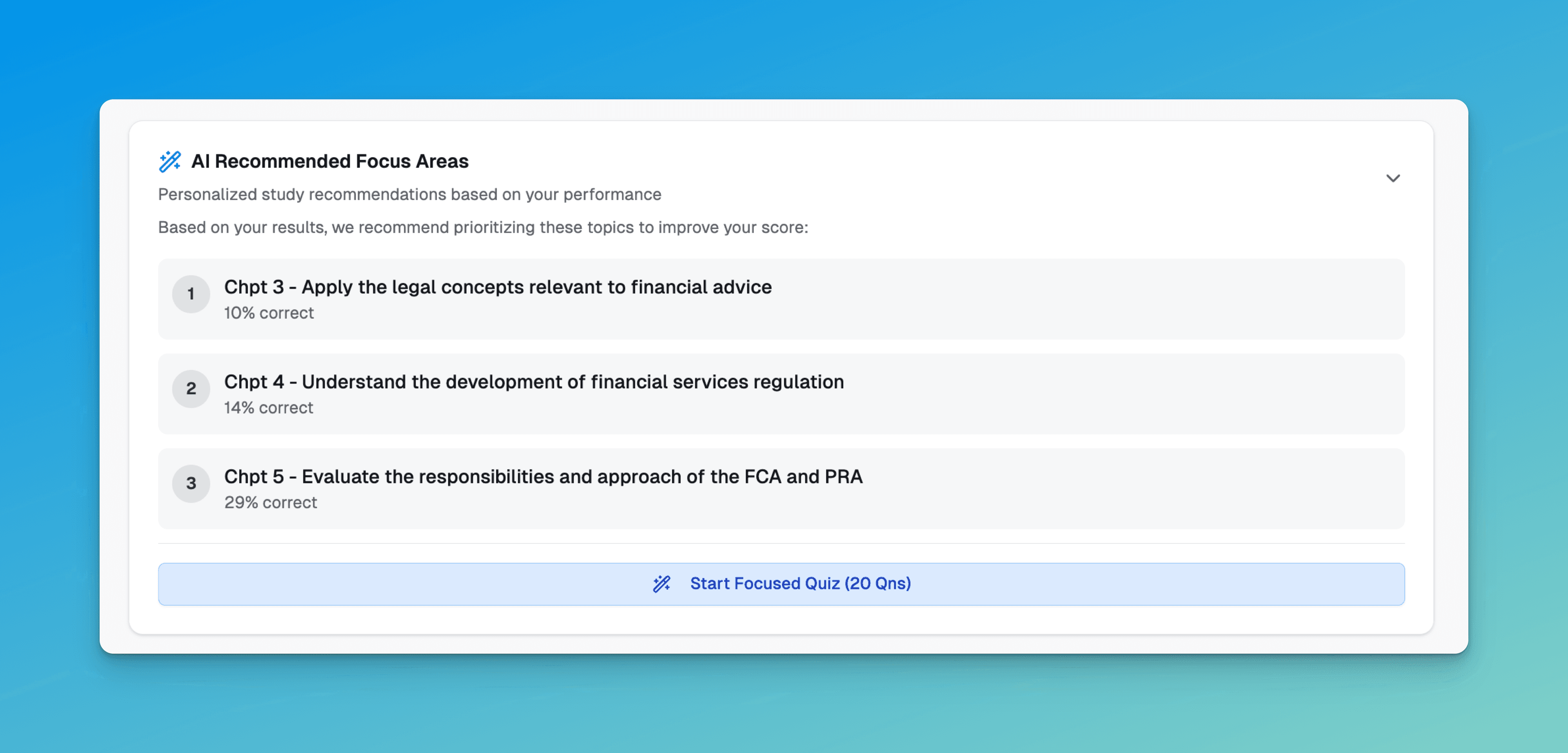Click the wand icon inside the Start Focused Quiz button
The image size is (1568, 753).
coord(661,584)
